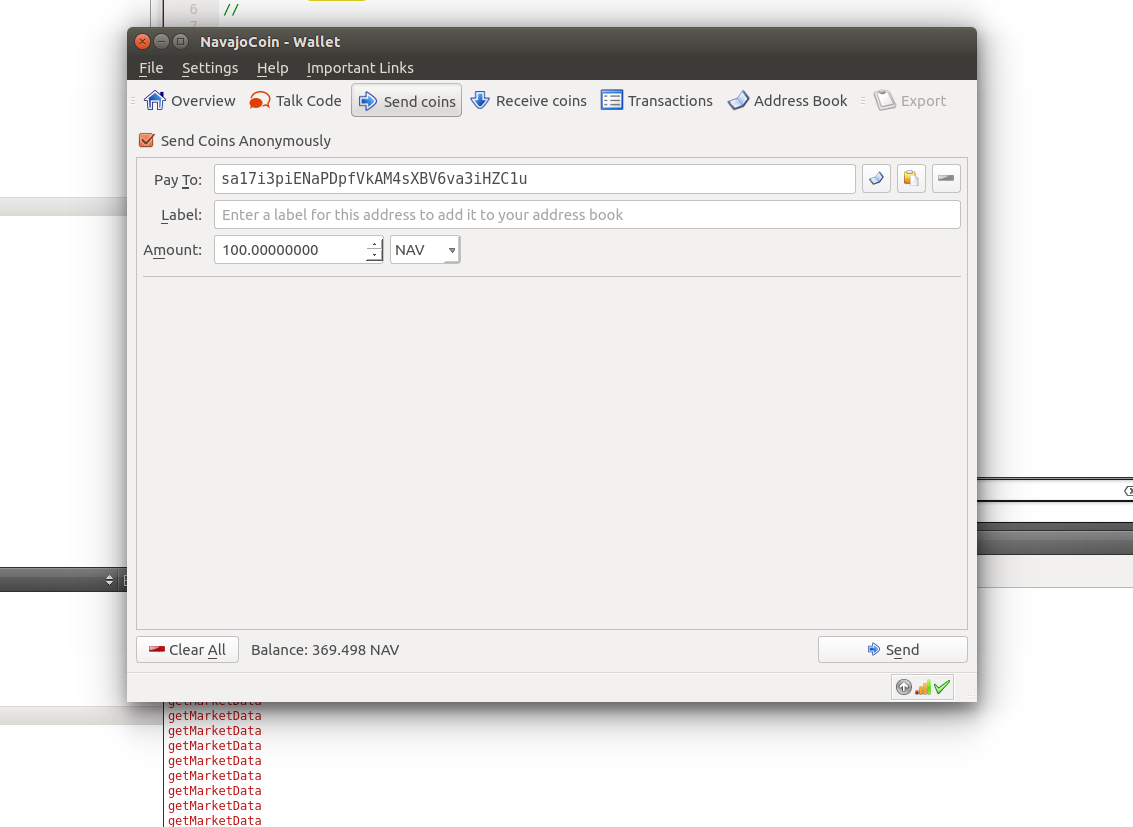This screenshot has width=1133, height=827.
Task: Open the Settings menu
Action: click(210, 68)
